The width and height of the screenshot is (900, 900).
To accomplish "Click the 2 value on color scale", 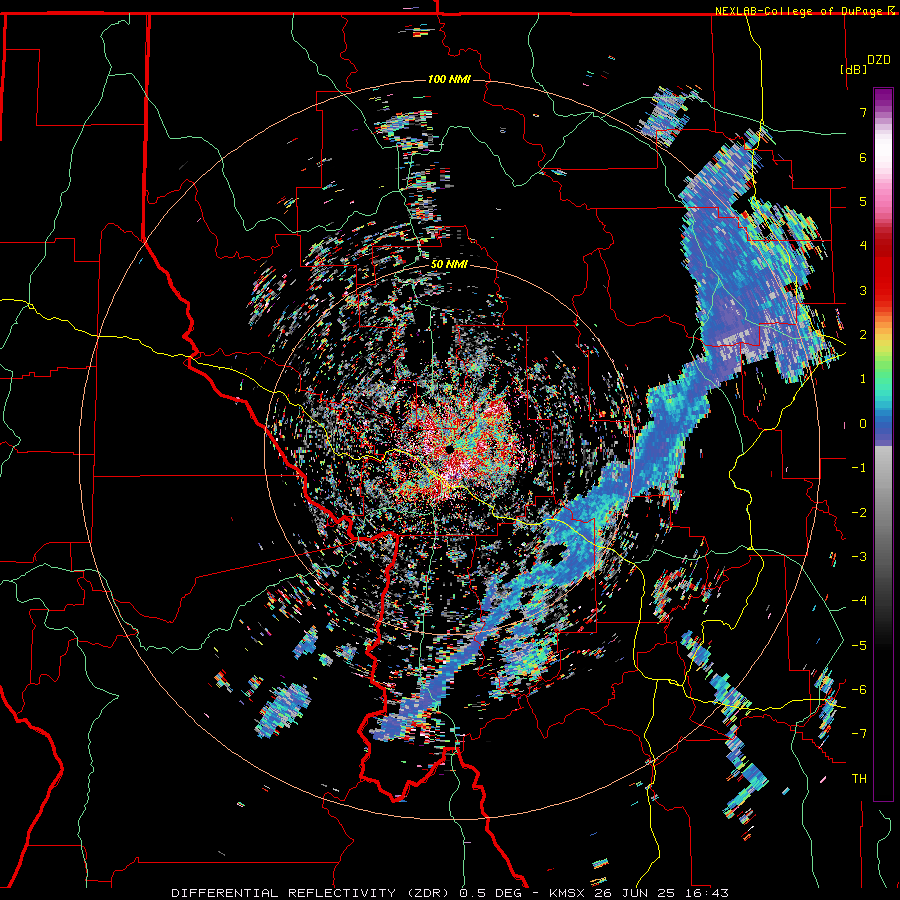I will click(x=863, y=335).
